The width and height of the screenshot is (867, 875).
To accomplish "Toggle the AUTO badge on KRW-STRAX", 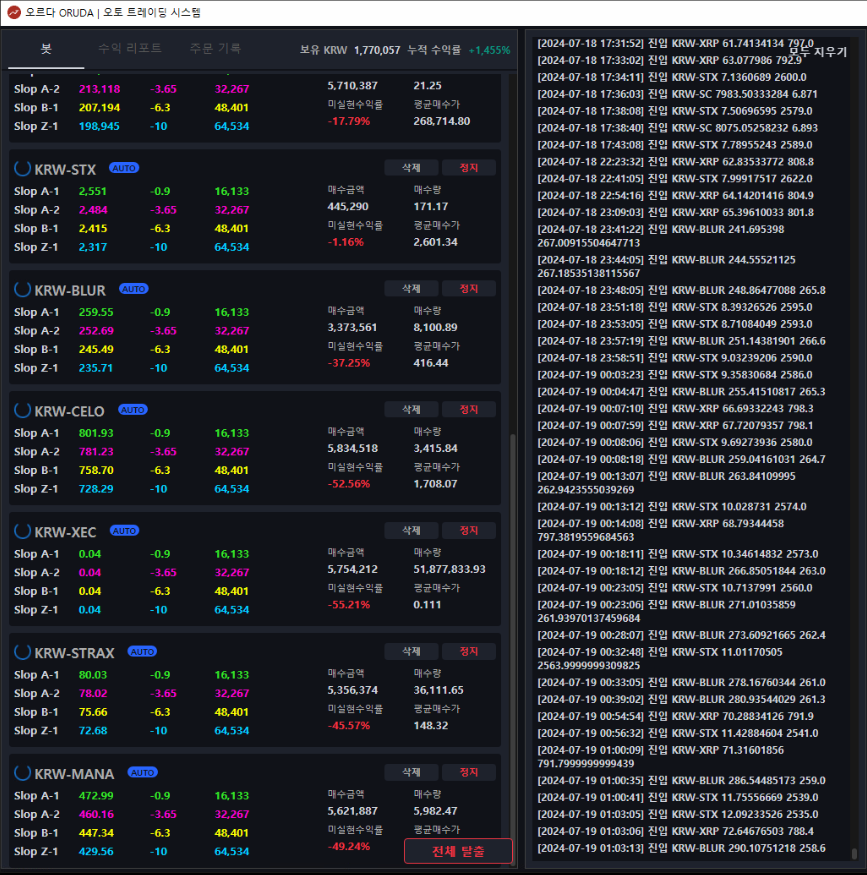I will [x=142, y=652].
